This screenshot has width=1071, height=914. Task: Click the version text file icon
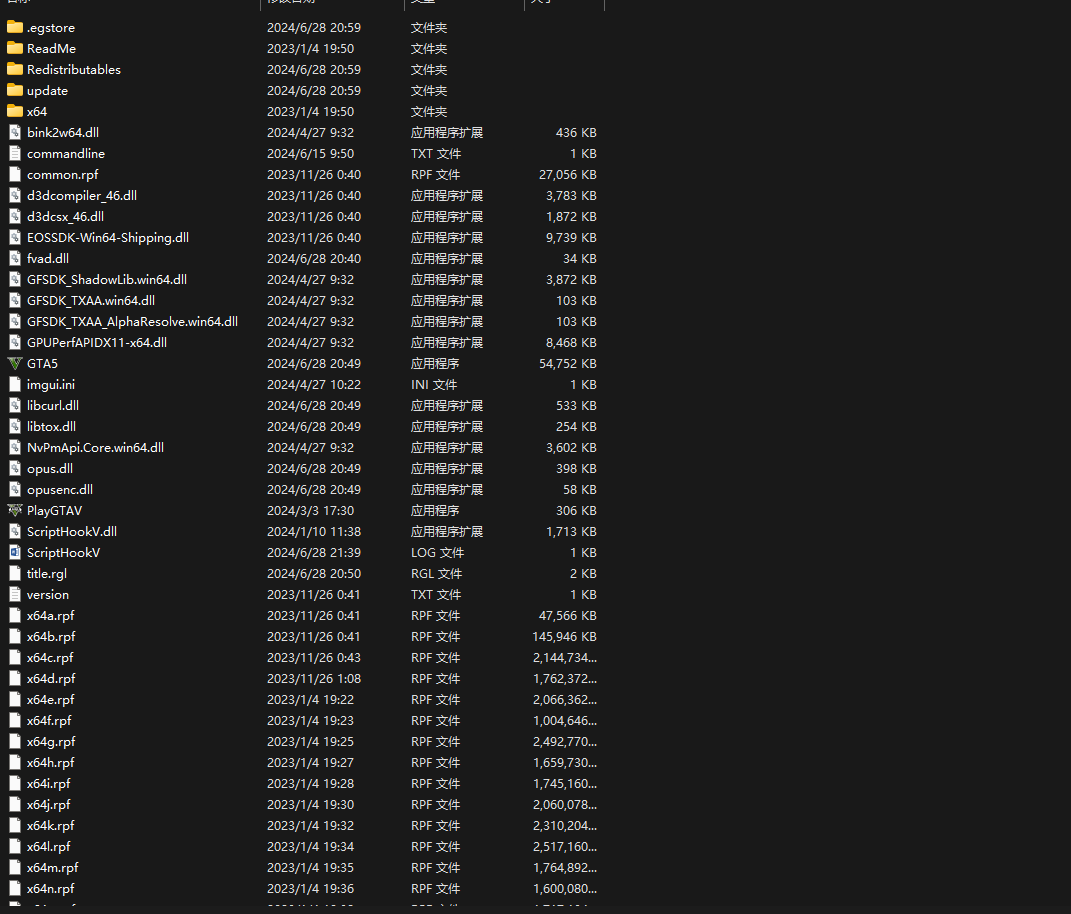[15, 594]
